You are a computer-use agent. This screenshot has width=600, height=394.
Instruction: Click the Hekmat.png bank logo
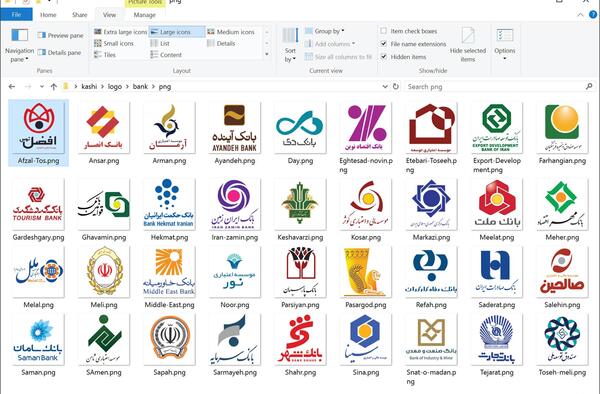point(169,204)
